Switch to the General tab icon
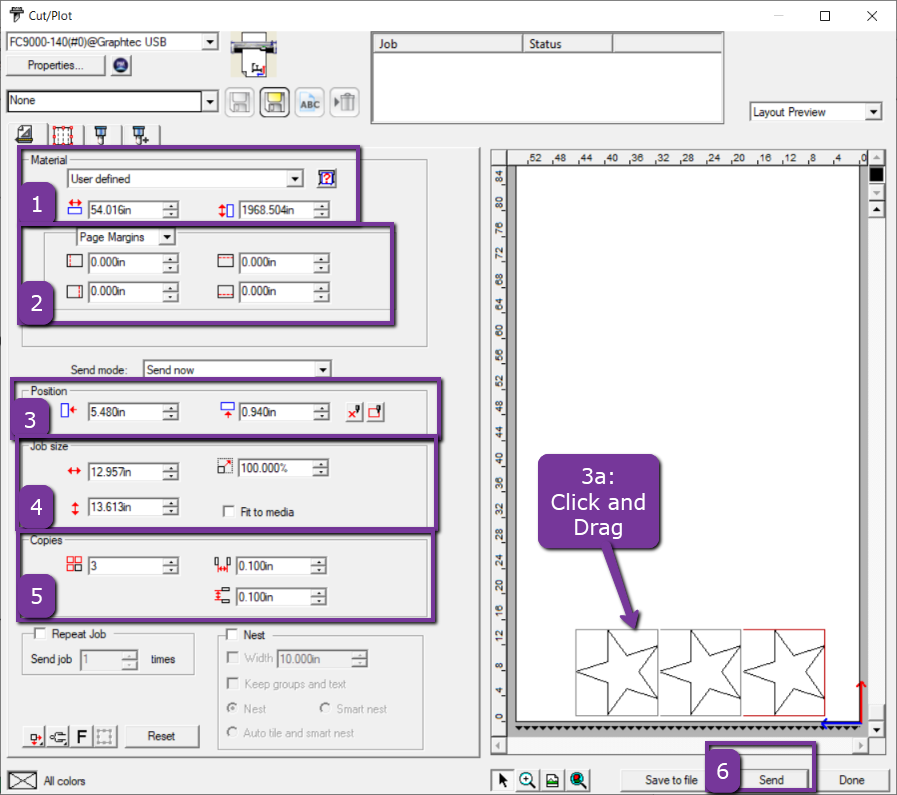 point(25,134)
